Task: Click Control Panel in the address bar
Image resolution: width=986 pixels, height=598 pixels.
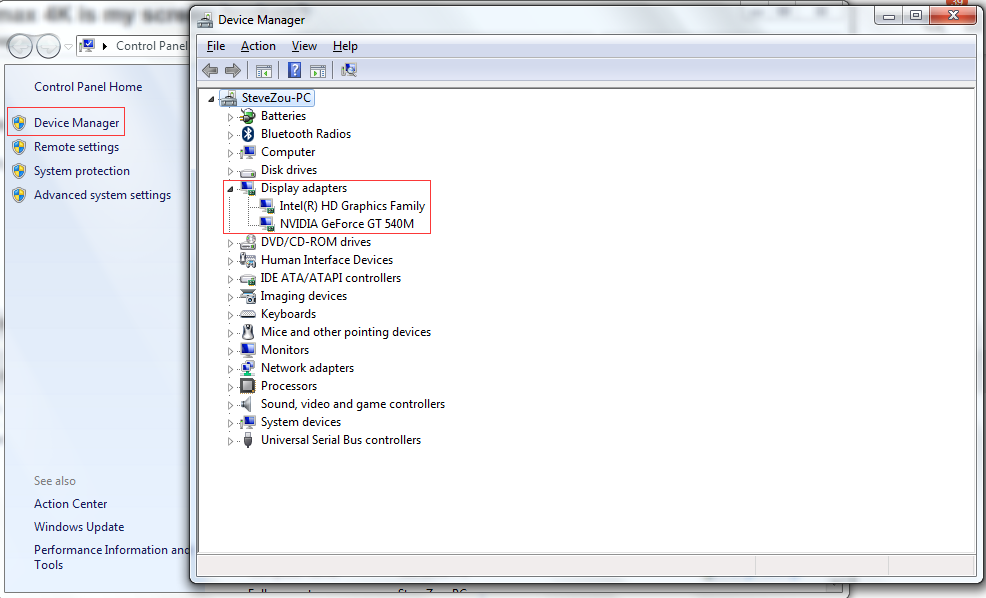Action: [152, 46]
